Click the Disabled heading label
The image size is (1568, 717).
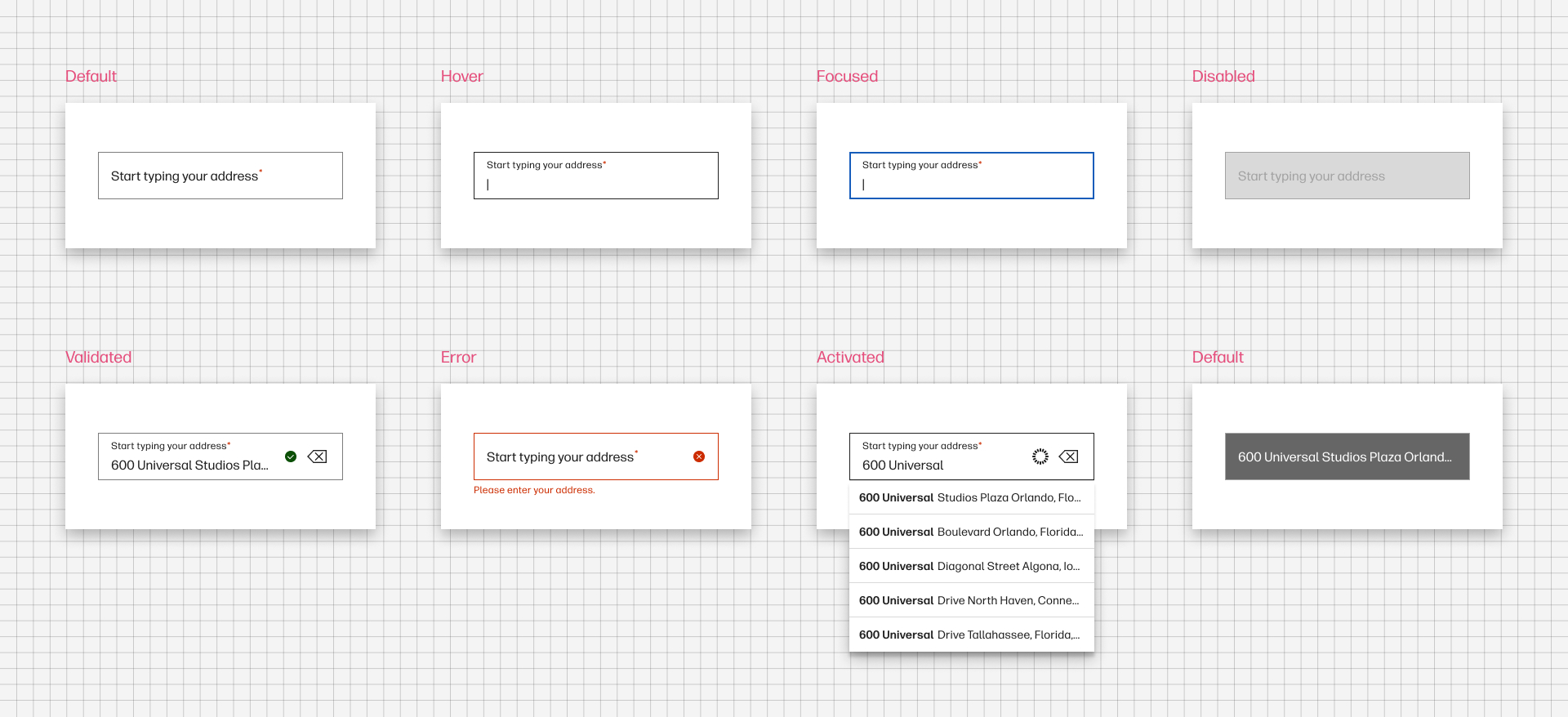pos(1223,76)
